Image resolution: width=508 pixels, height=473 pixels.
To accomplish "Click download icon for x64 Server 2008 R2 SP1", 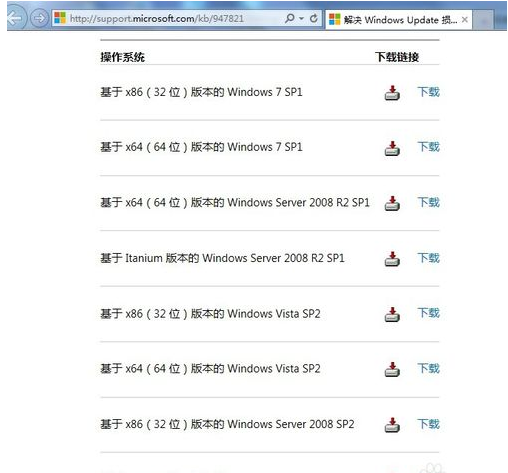I will 392,203.
